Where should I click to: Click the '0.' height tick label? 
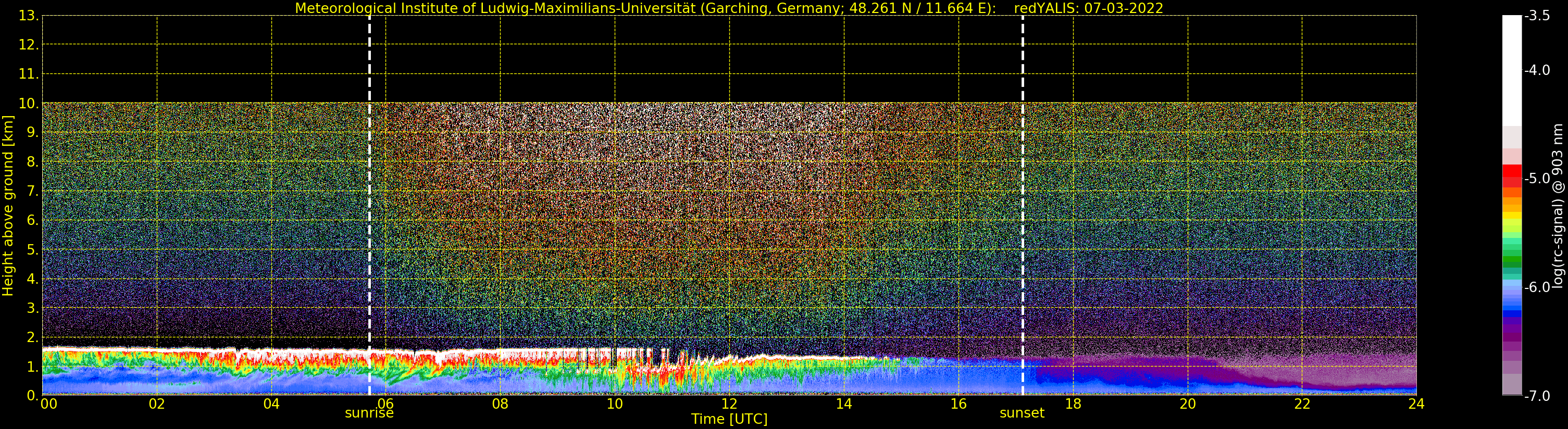(x=32, y=396)
